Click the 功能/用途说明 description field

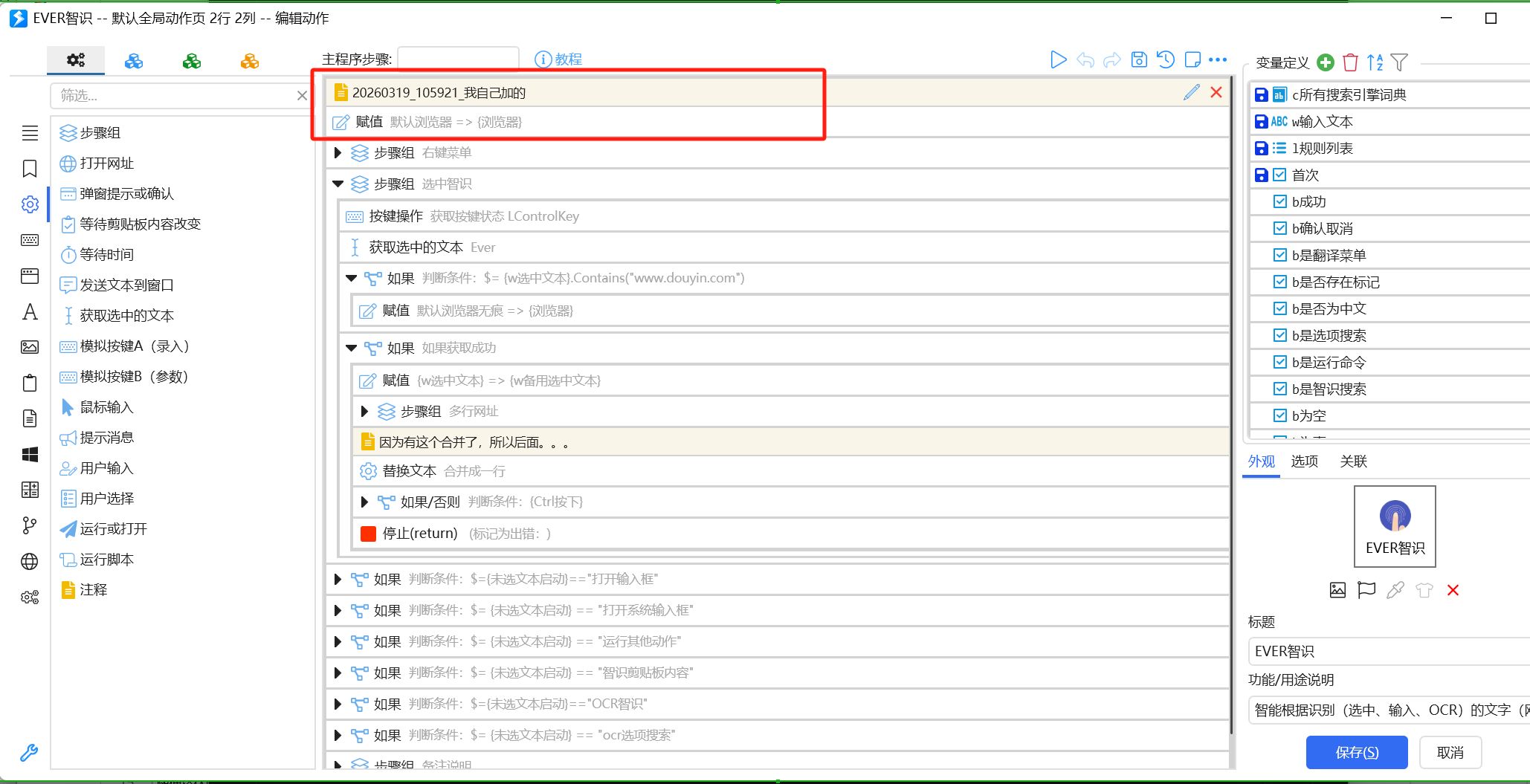pyautogui.click(x=1389, y=710)
